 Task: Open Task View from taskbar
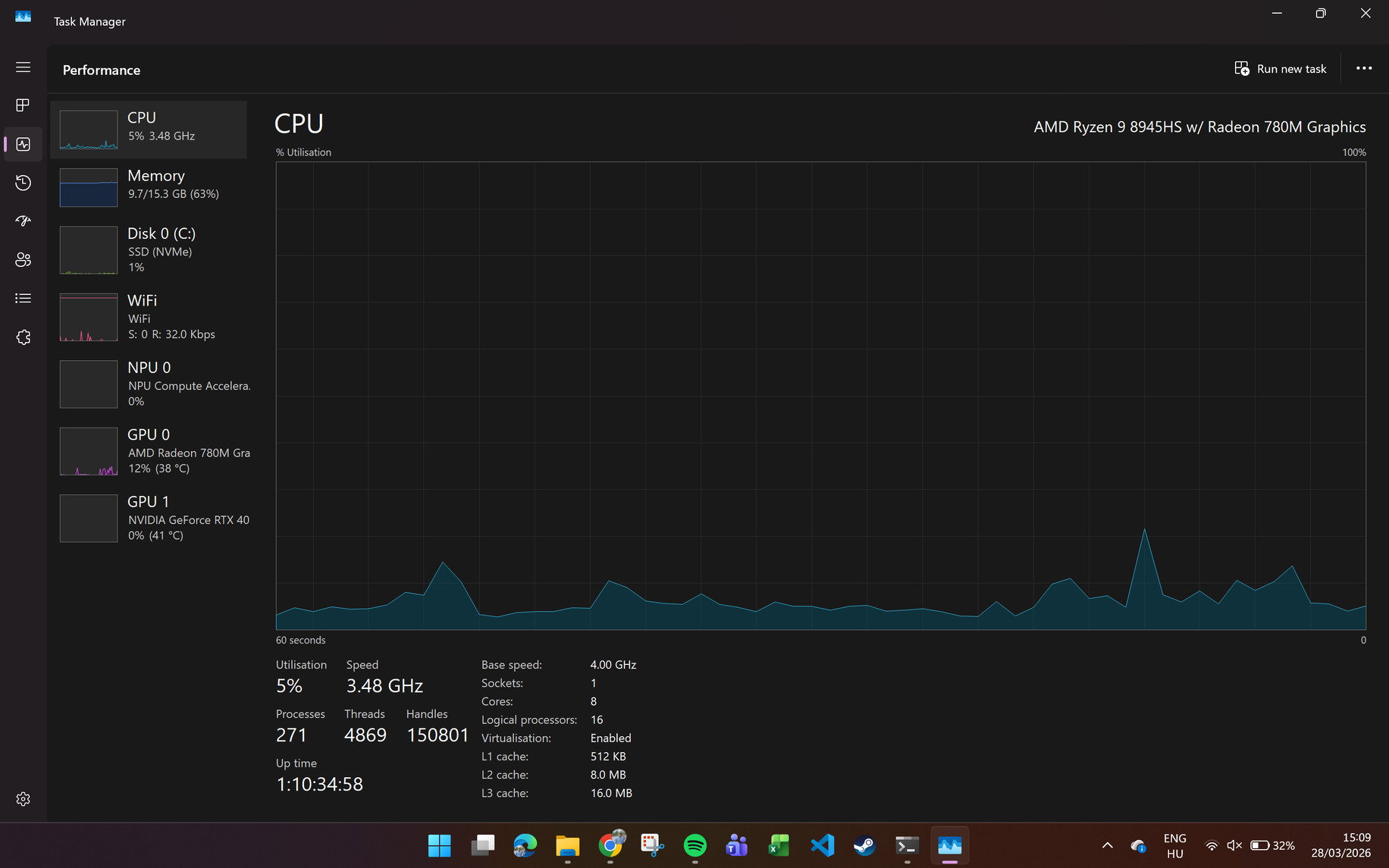click(x=482, y=845)
